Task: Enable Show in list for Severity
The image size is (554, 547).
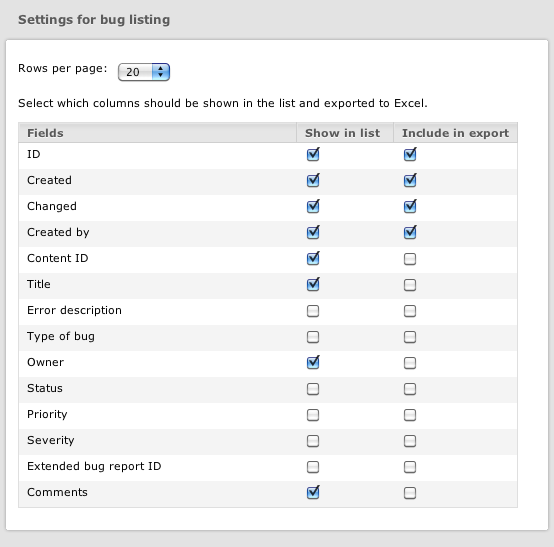Action: 313,441
